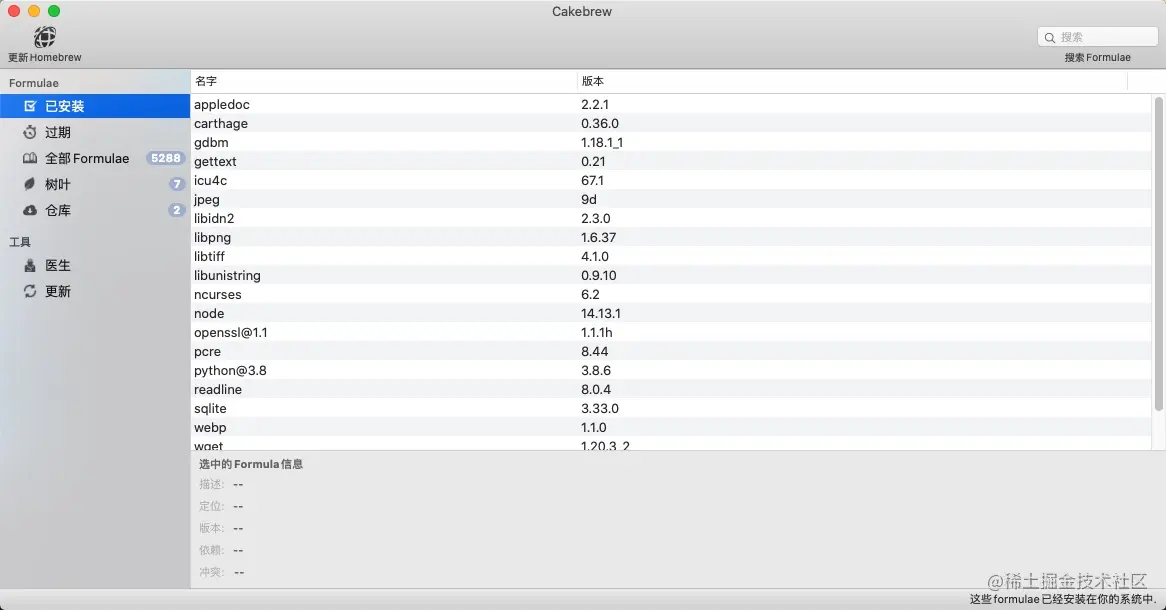Select the sqlite row
Viewport: 1166px width, 610px height.
pyautogui.click(x=671, y=408)
